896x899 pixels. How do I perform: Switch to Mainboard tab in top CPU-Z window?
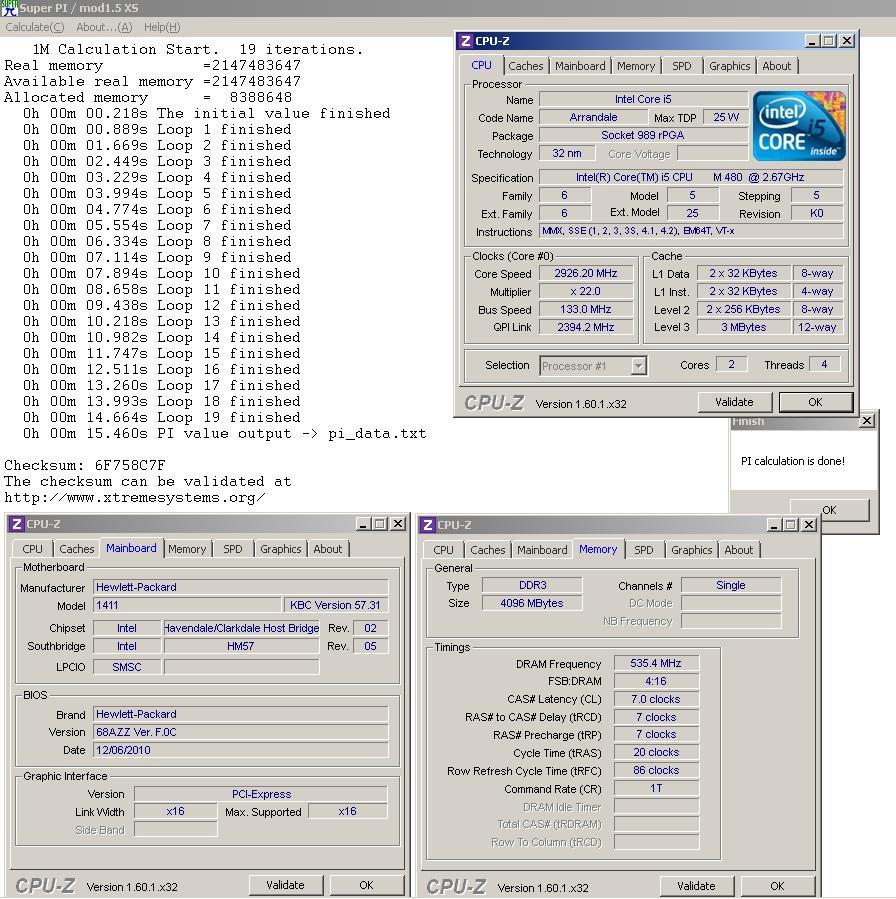pos(580,66)
